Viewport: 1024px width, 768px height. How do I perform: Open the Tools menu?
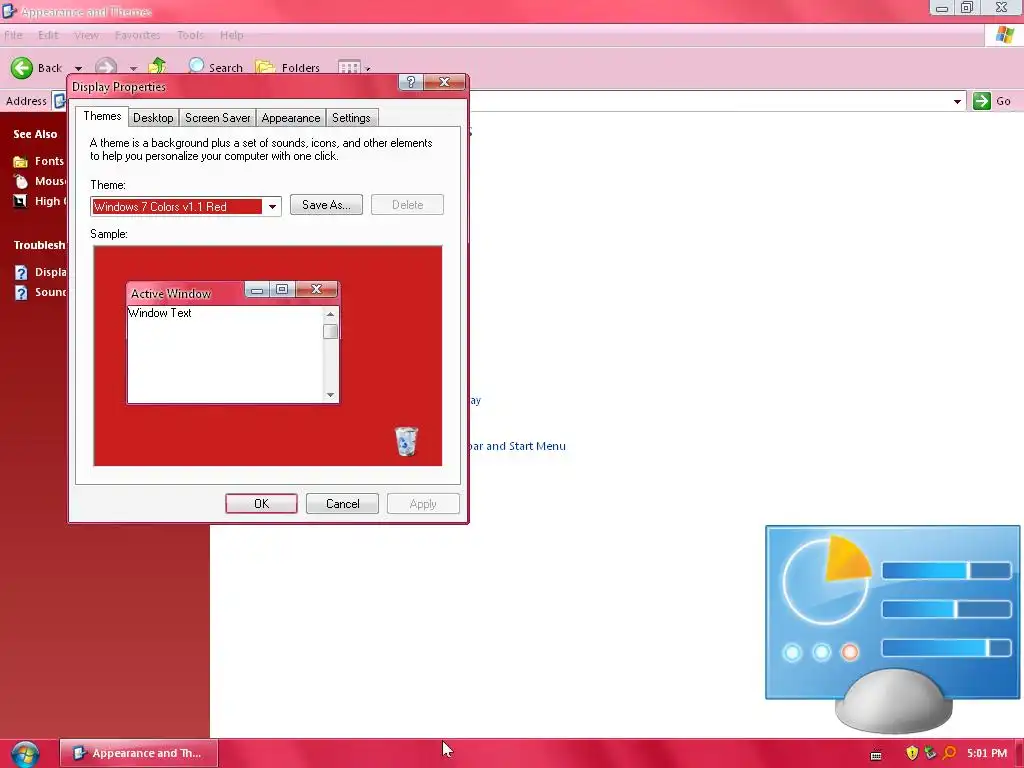pyautogui.click(x=190, y=35)
